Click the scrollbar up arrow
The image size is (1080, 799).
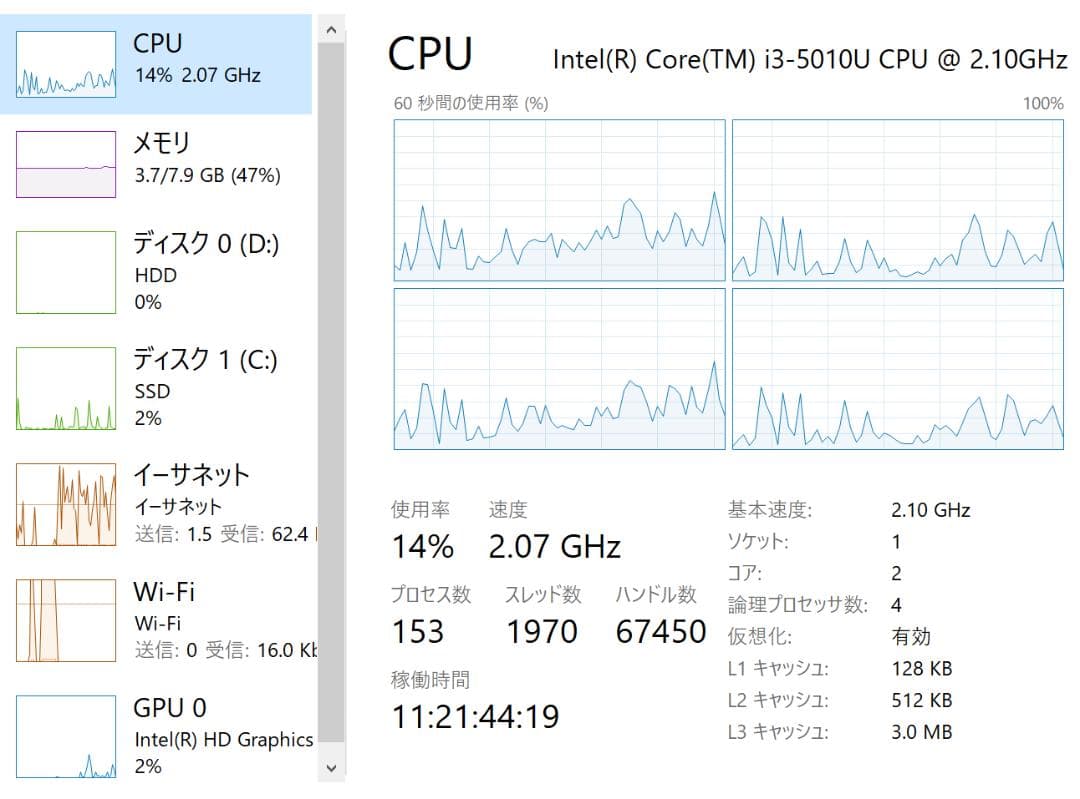[331, 28]
